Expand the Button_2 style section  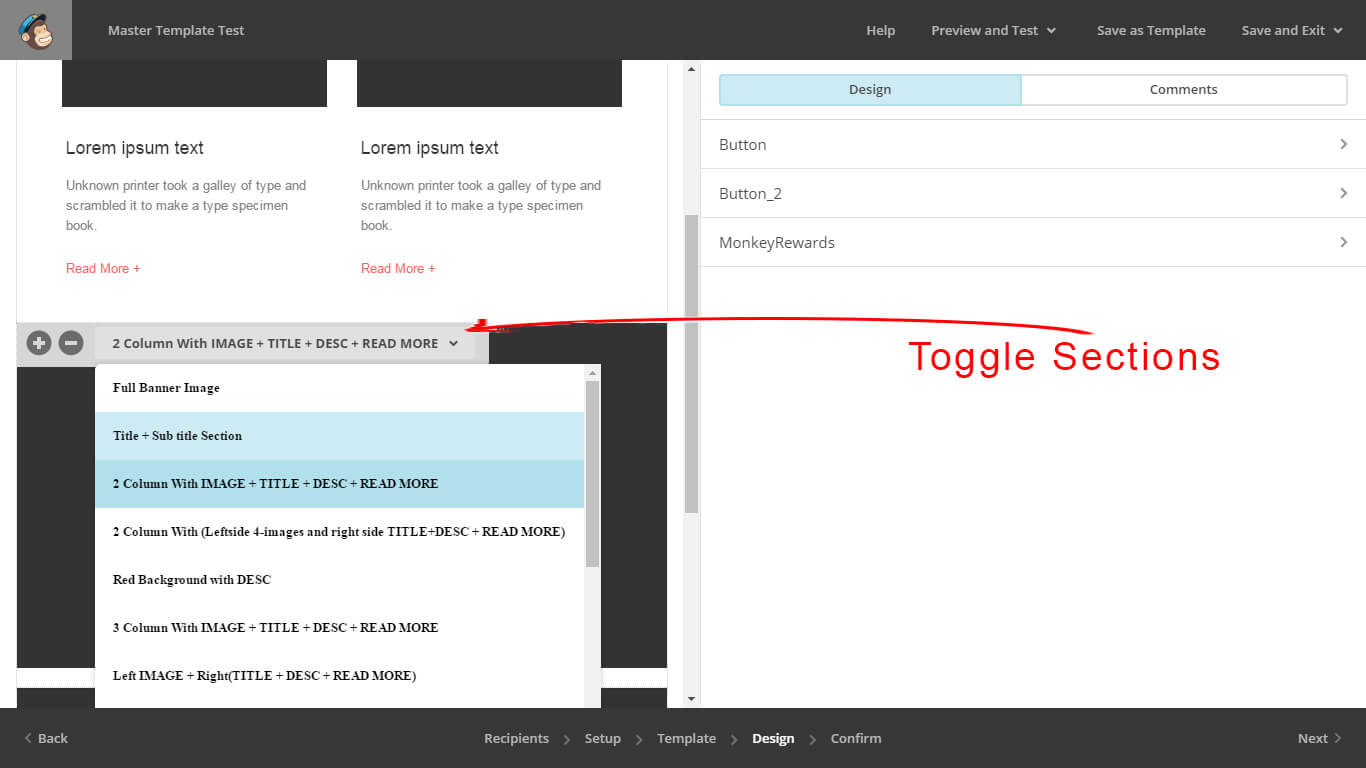click(1033, 193)
